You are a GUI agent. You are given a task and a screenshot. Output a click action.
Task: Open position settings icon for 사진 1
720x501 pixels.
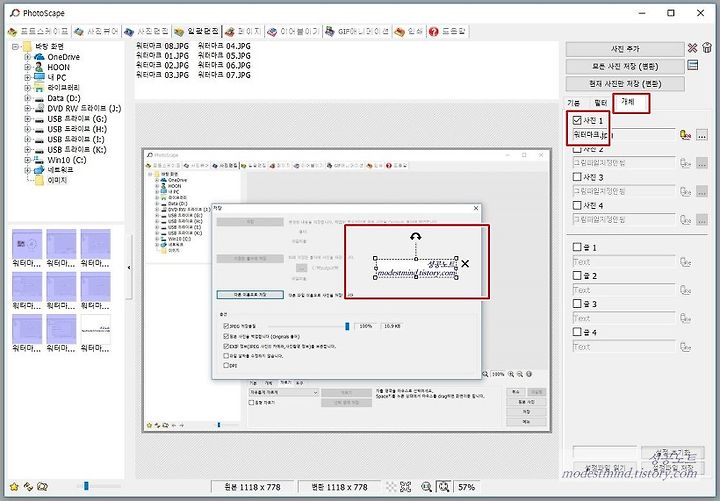click(x=685, y=135)
